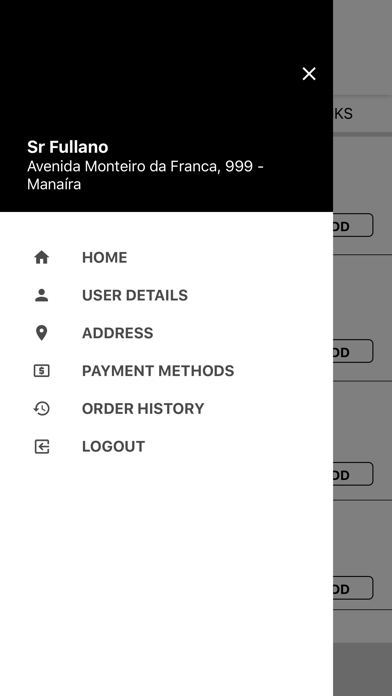392x696 pixels.
Task: Tap the clock history icon
Action: click(x=42, y=408)
